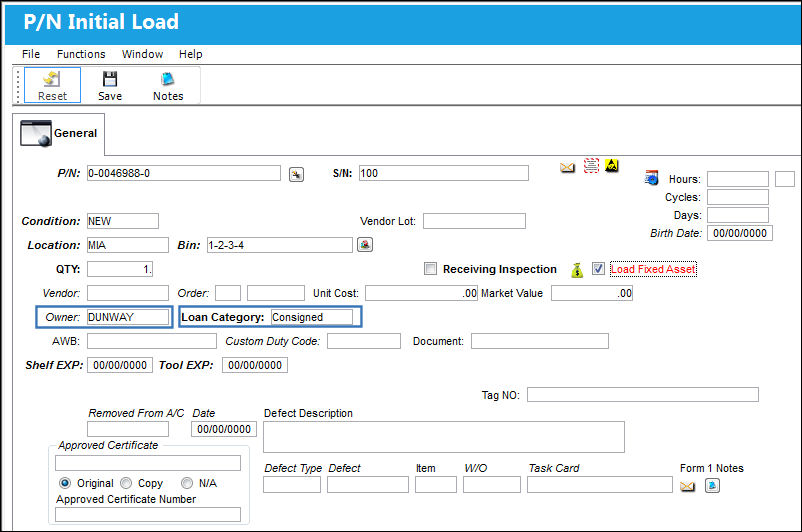Select the Copy radio button

pos(126,483)
